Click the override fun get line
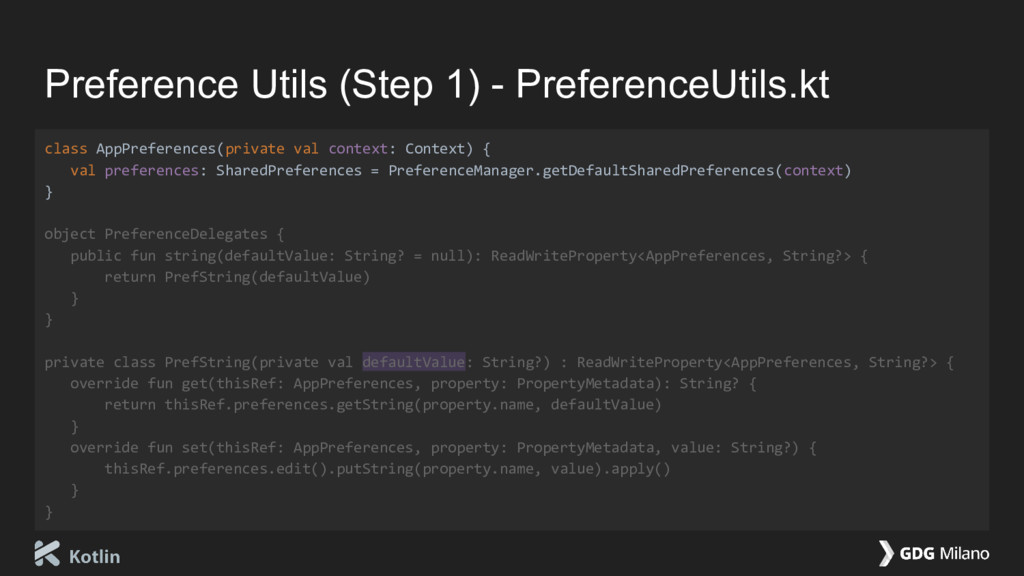 click(x=413, y=383)
